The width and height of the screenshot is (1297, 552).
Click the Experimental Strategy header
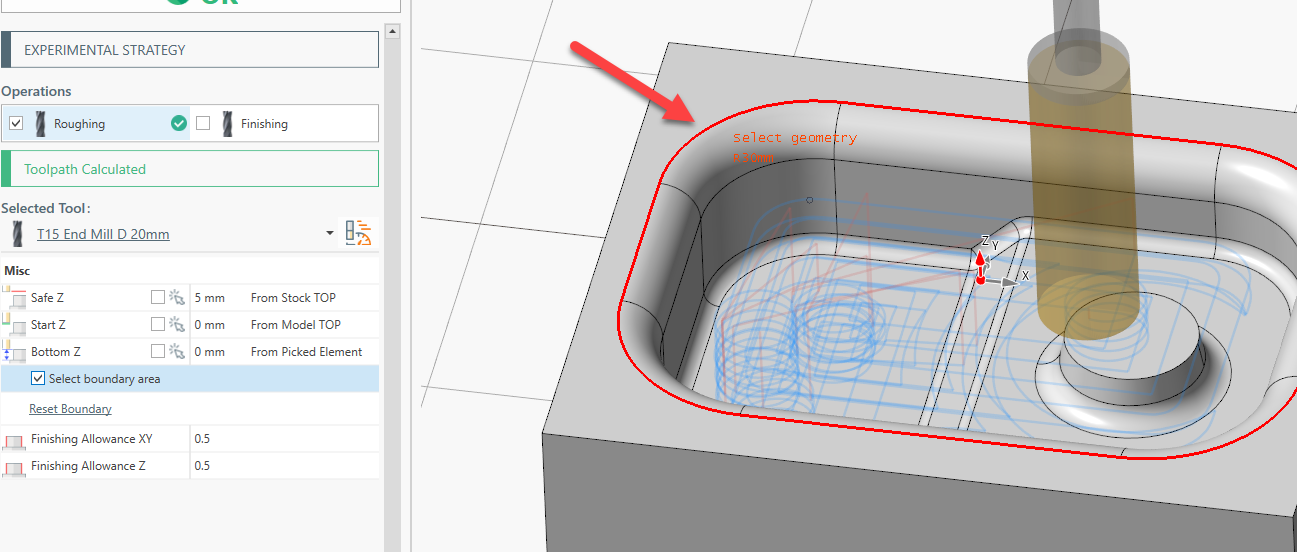(190, 50)
